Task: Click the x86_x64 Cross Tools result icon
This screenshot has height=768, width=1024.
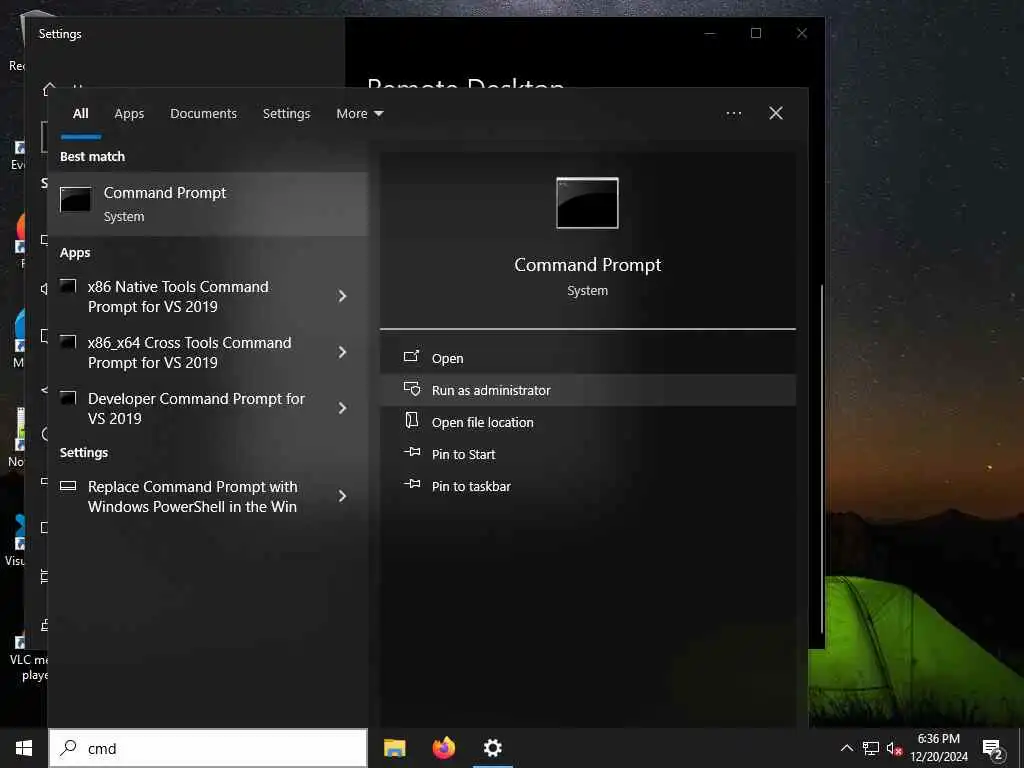Action: coord(68,342)
